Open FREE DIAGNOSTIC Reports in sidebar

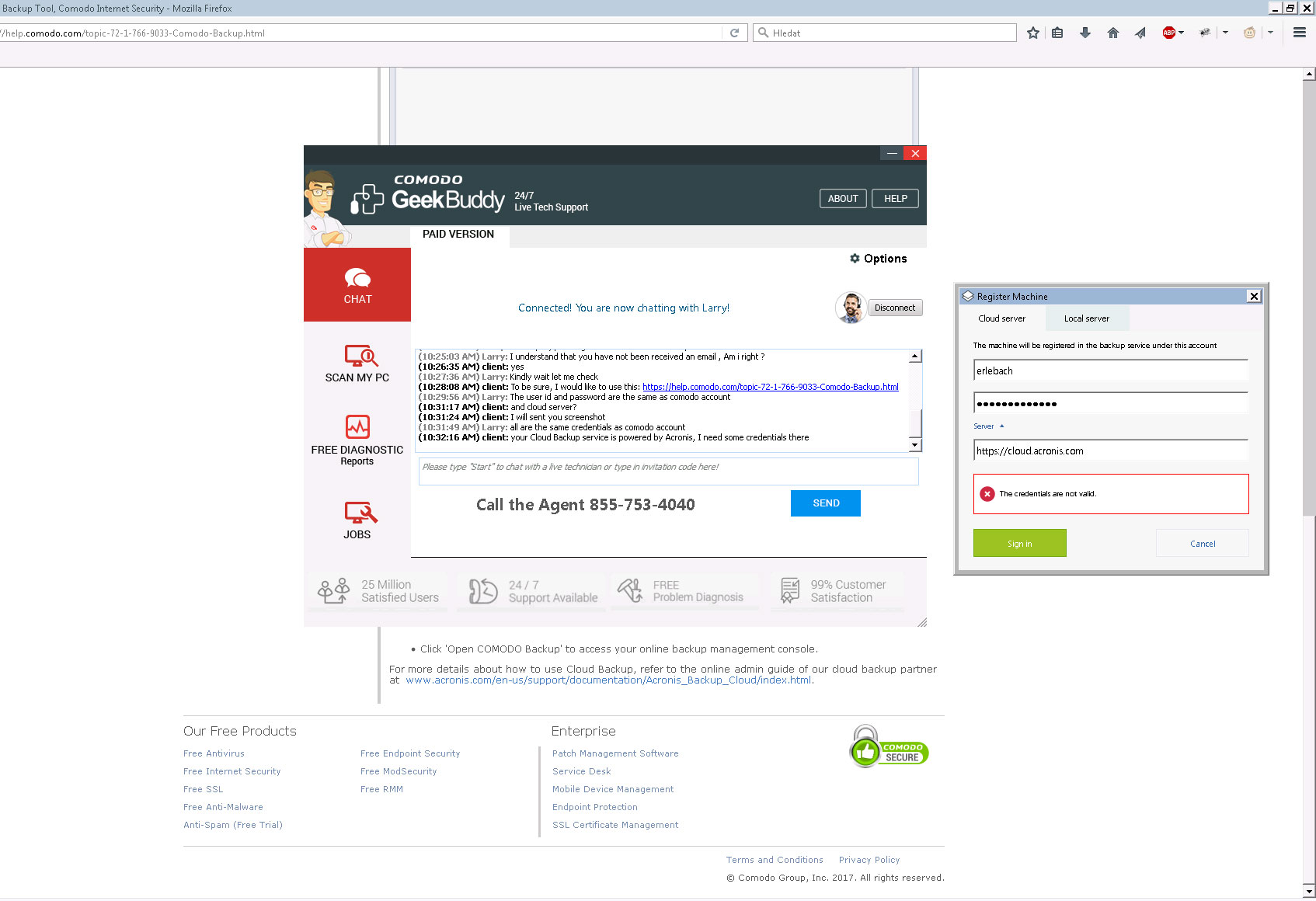357,440
